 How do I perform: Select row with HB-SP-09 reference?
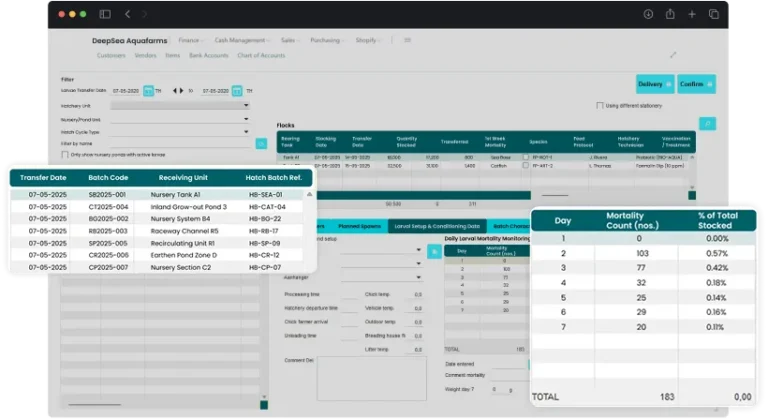coord(157,243)
